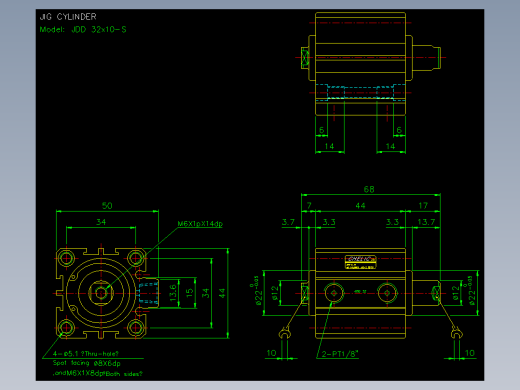
Task: Click the "50" width dimension text
Action: pyautogui.click(x=107, y=206)
